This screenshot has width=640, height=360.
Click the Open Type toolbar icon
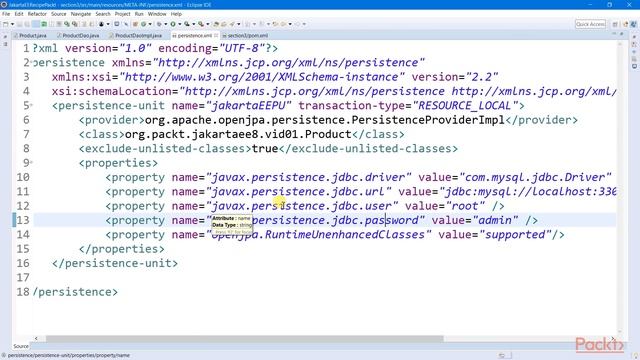[216, 24]
